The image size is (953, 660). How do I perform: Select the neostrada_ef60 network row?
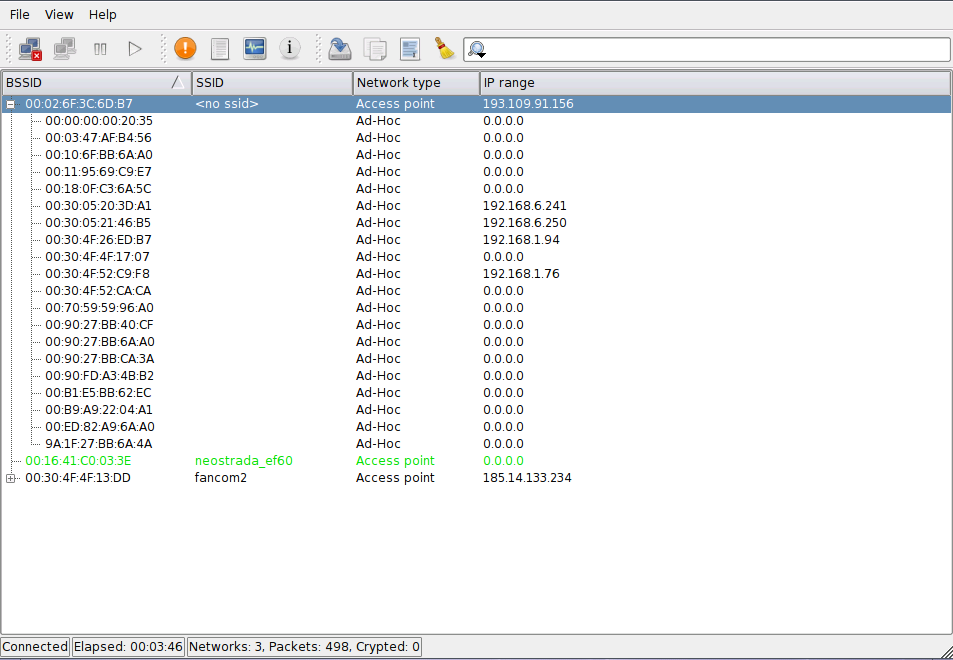476,461
